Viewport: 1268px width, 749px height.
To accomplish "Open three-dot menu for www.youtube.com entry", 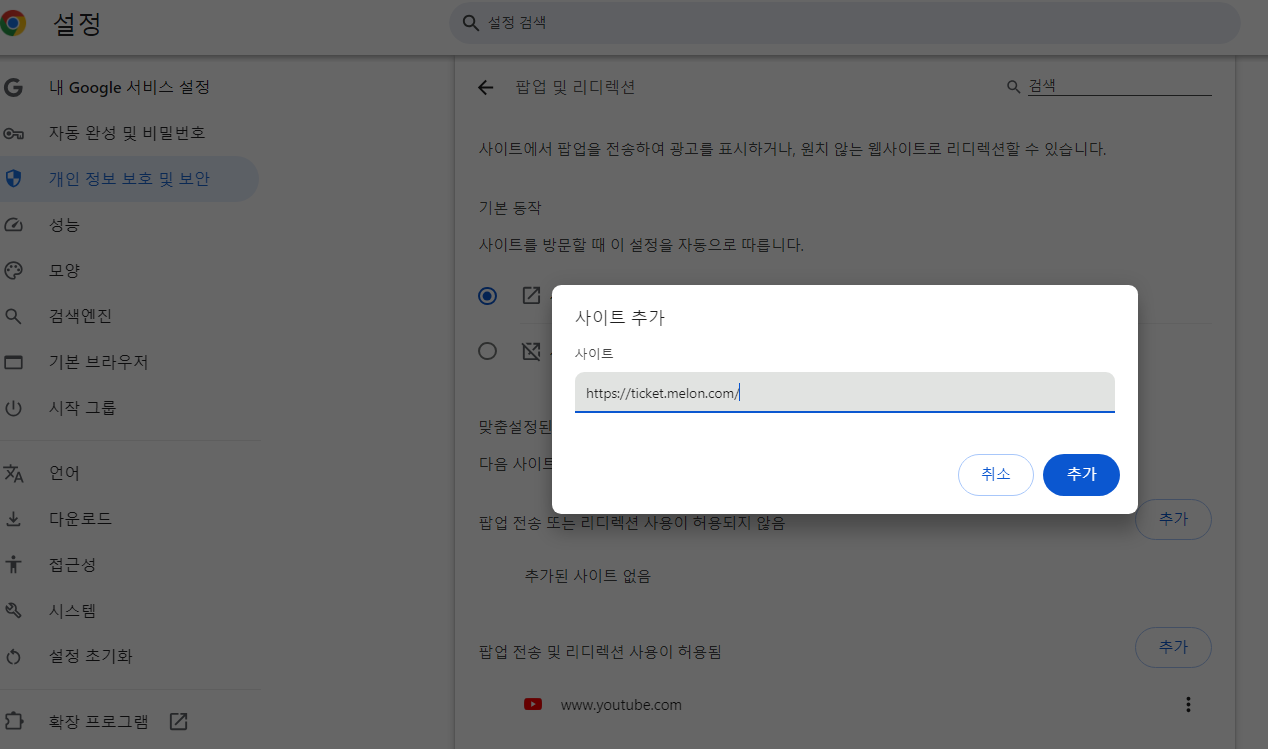I will tap(1188, 704).
